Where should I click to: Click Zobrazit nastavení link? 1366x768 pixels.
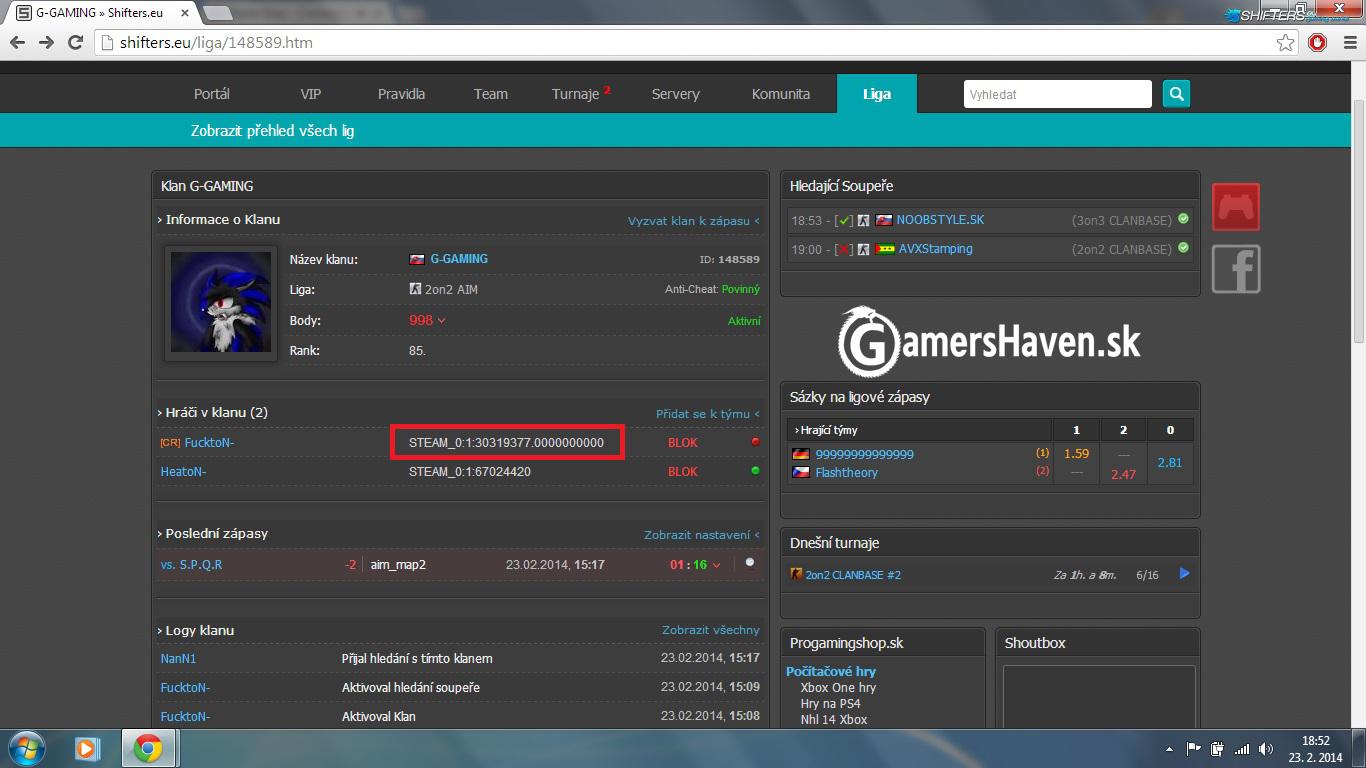[702, 535]
